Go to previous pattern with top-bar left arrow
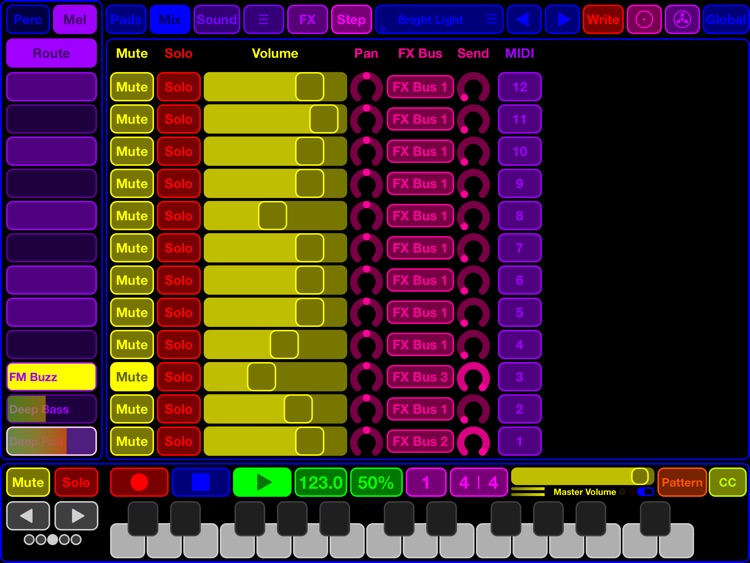 click(524, 20)
